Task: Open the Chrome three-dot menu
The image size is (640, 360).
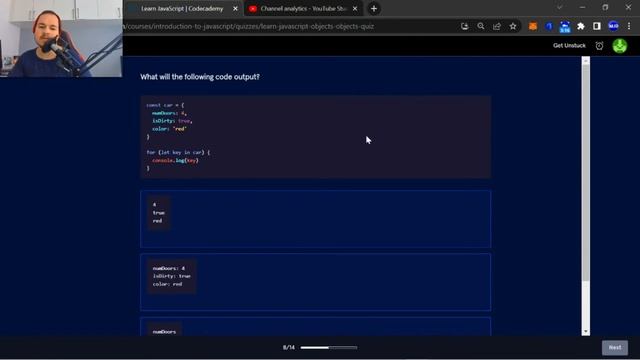Action: [629, 27]
